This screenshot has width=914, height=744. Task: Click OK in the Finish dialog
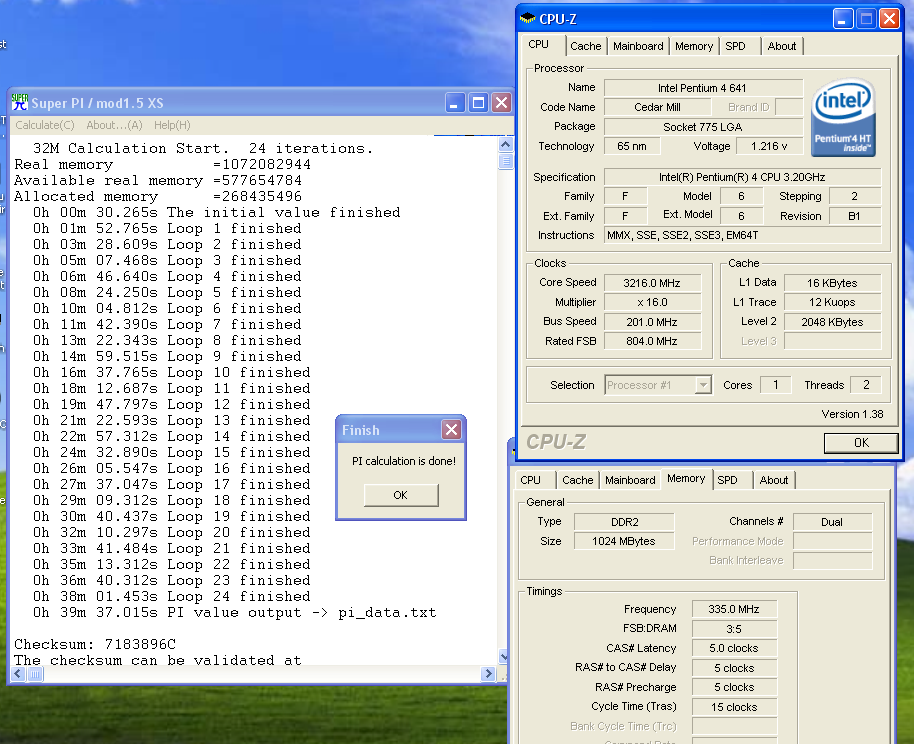401,495
